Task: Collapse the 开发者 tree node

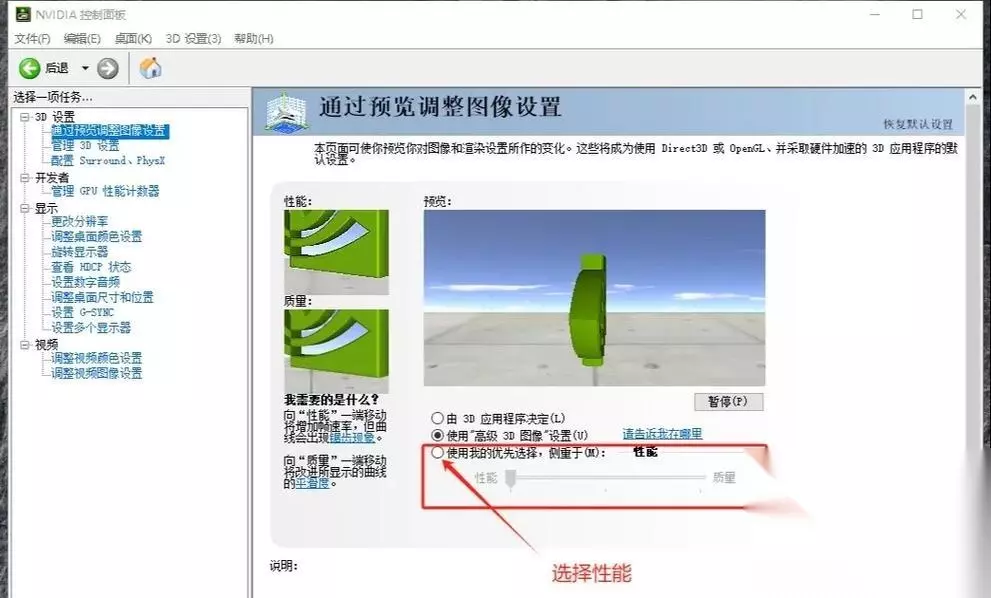Action: tap(25, 178)
